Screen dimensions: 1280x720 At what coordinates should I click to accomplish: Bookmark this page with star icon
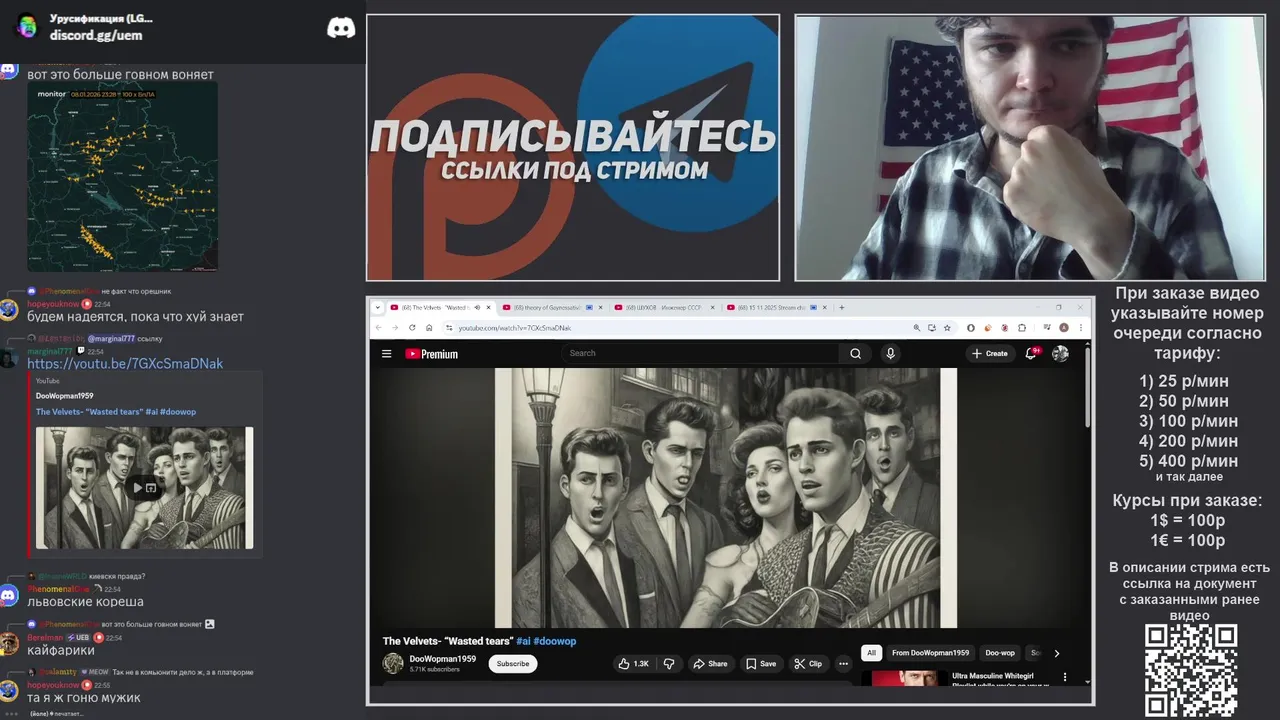coord(947,327)
